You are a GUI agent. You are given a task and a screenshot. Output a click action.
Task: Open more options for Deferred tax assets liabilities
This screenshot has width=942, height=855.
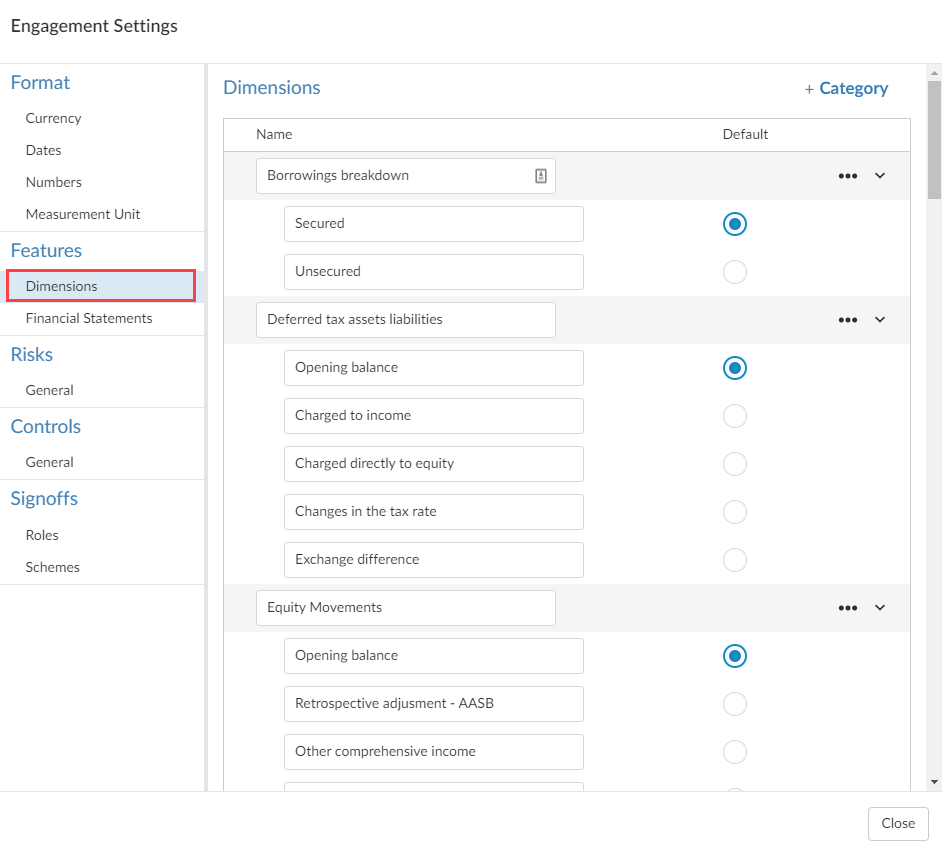click(848, 320)
